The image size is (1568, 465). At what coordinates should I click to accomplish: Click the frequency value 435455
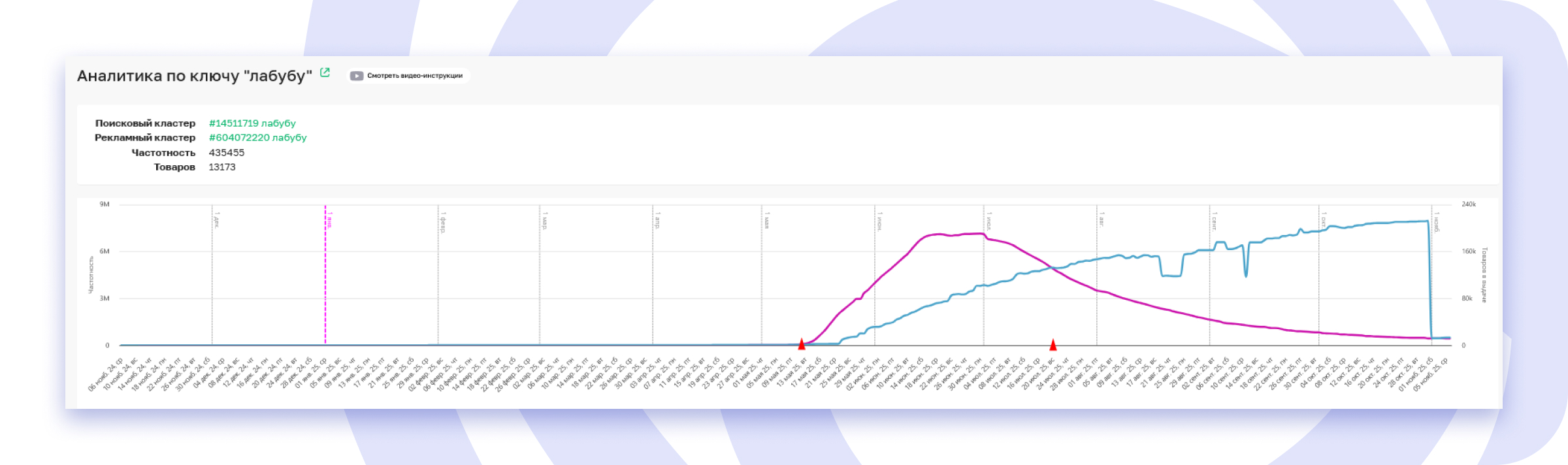[x=226, y=152]
